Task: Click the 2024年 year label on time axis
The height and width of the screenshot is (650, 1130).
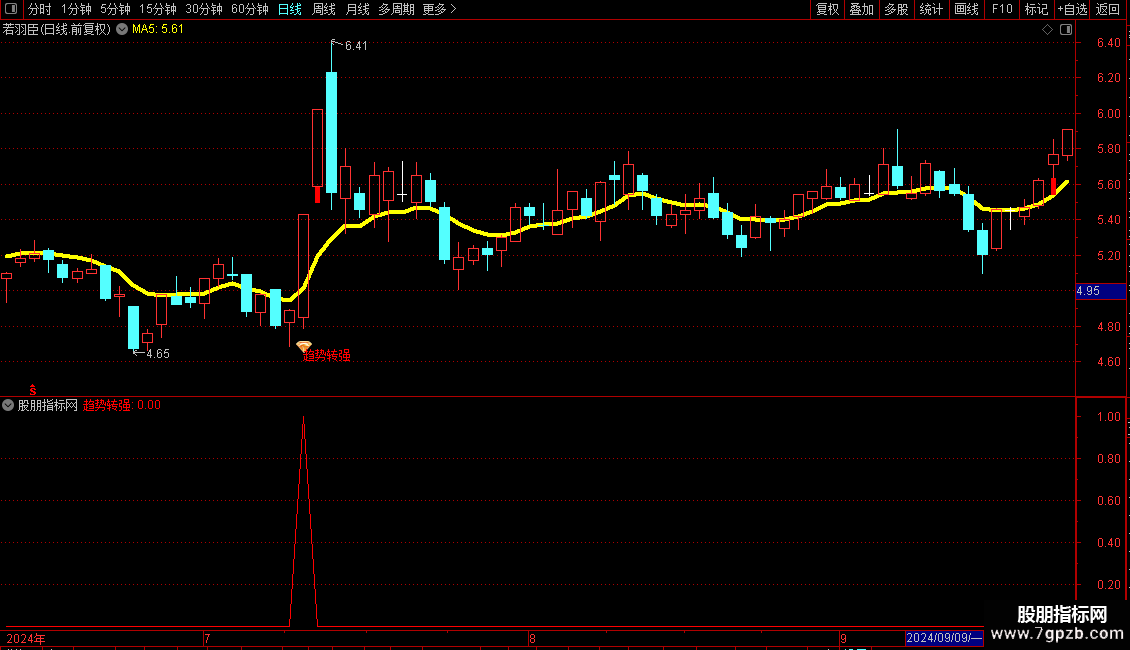Action: coord(26,638)
